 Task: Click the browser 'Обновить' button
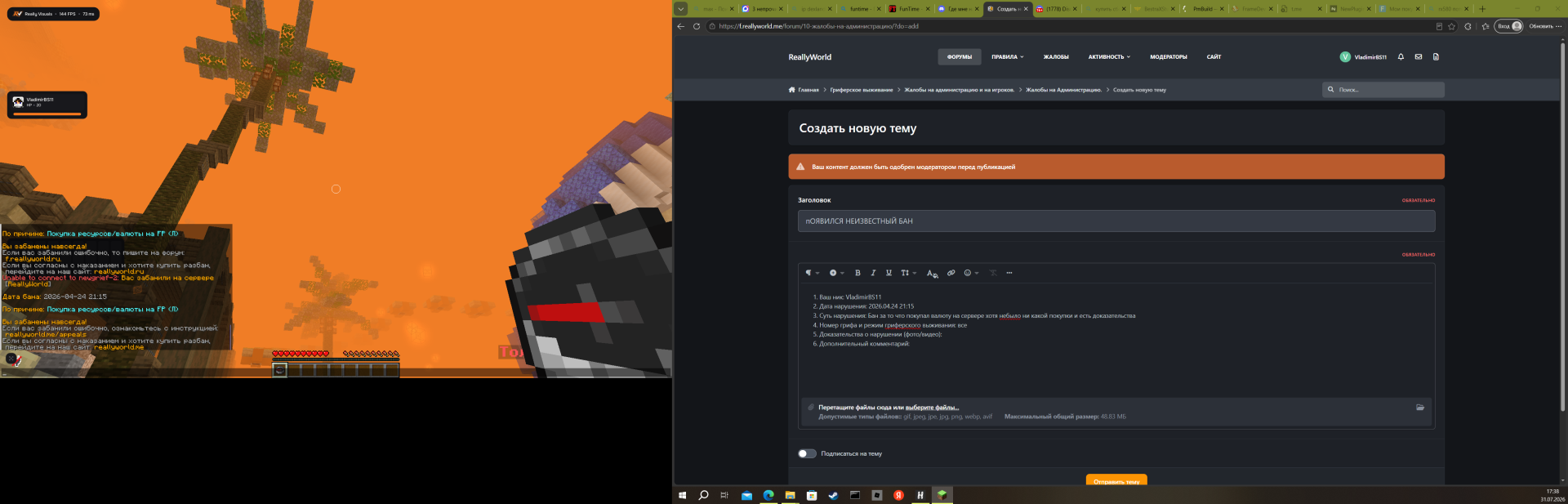pyautogui.click(x=1541, y=26)
